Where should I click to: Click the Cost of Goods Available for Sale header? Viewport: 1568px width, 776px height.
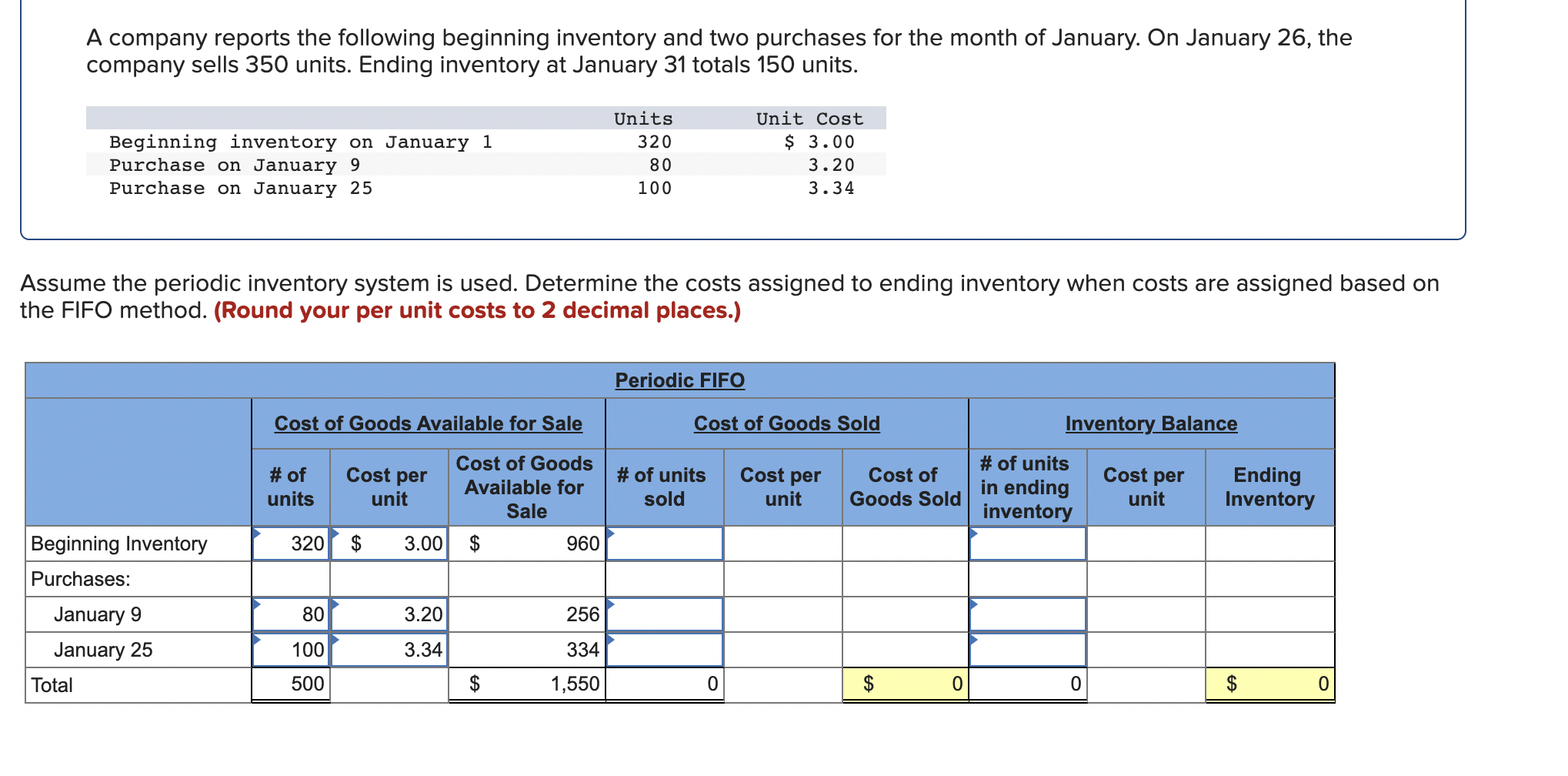[x=429, y=423]
